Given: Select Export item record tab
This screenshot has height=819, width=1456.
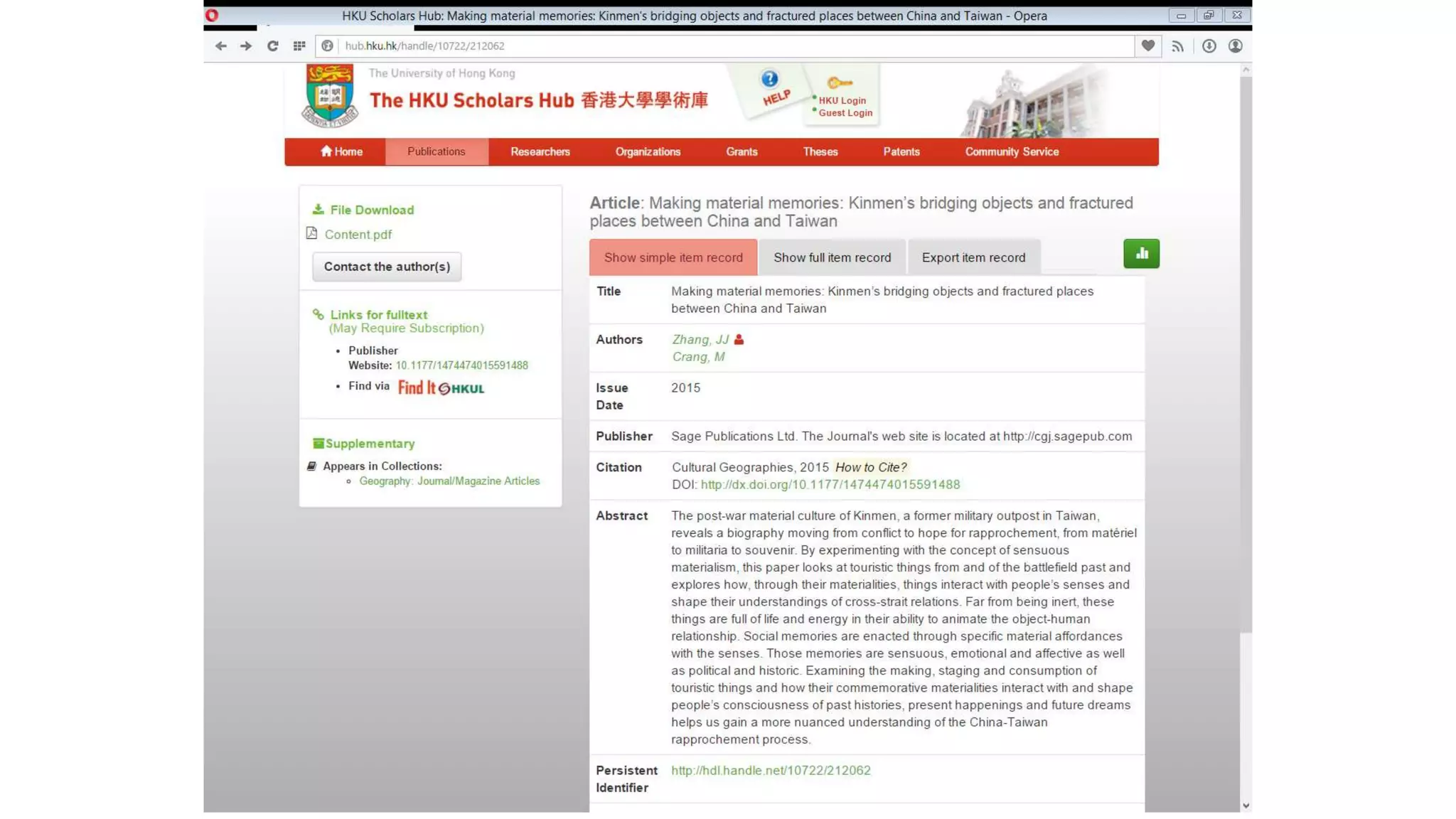Looking at the screenshot, I should 973,257.
